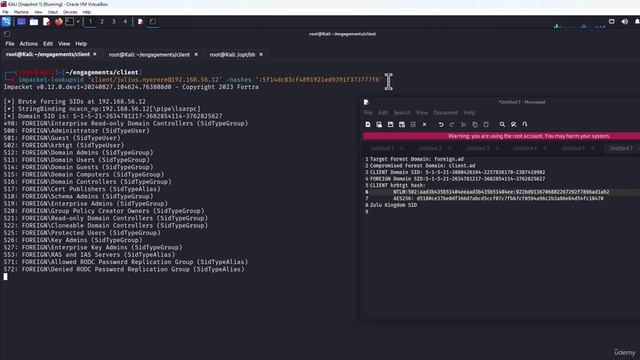Click terminal window icon in title bar
Image resolution: width=640 pixels, height=360 pixels.
pos(7,34)
